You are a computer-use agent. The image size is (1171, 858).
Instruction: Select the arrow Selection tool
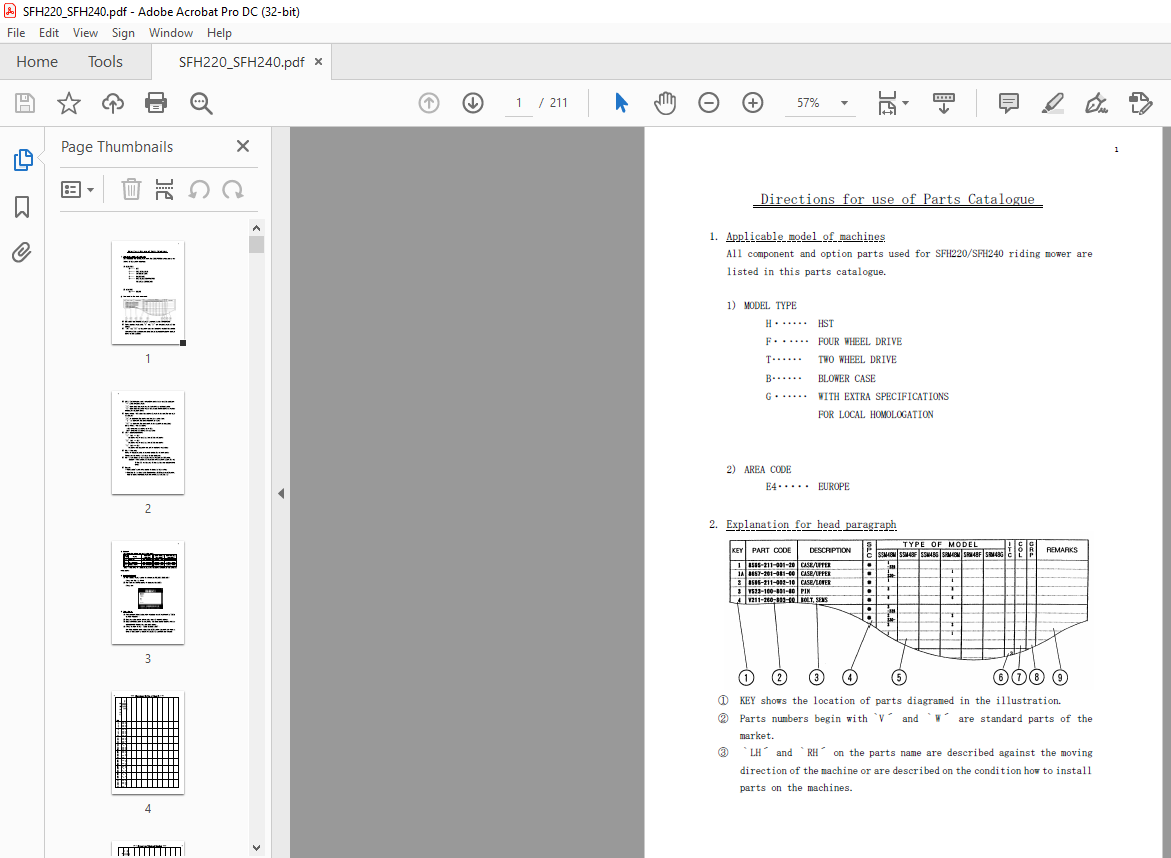[x=621, y=103]
